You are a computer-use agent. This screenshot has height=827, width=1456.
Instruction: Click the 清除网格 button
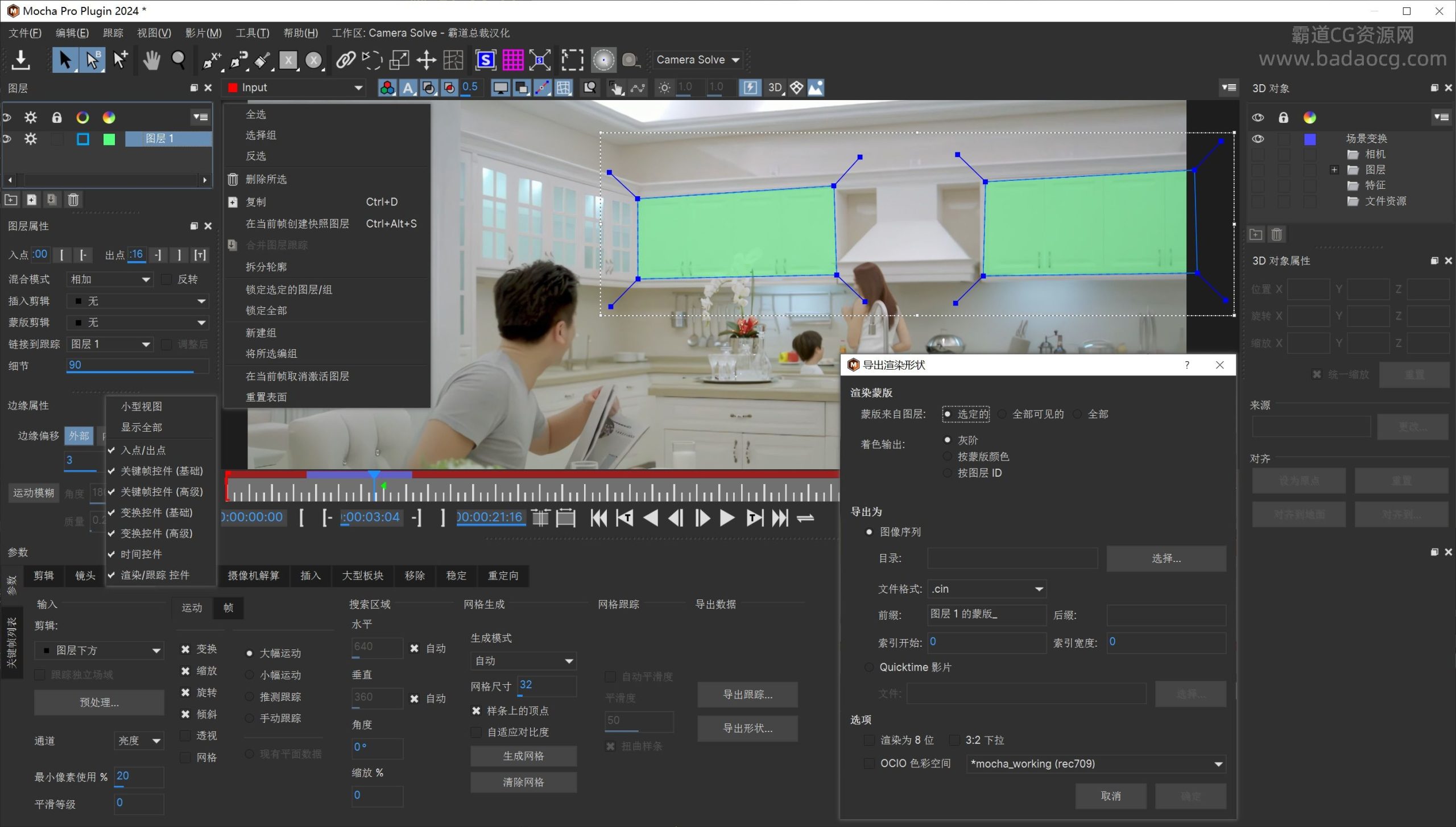[x=523, y=782]
